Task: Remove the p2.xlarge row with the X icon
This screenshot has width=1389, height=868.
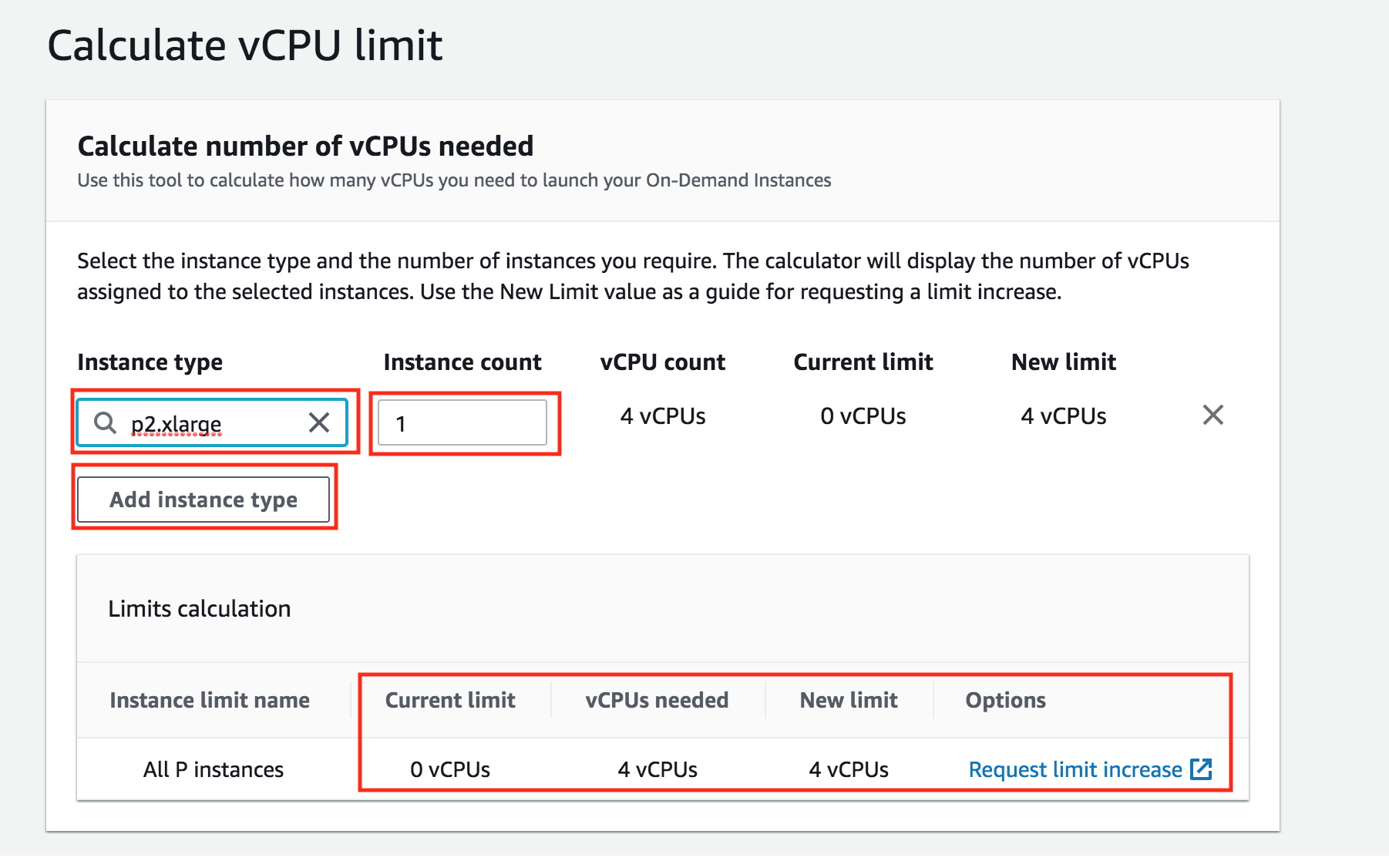Action: coord(1212,415)
